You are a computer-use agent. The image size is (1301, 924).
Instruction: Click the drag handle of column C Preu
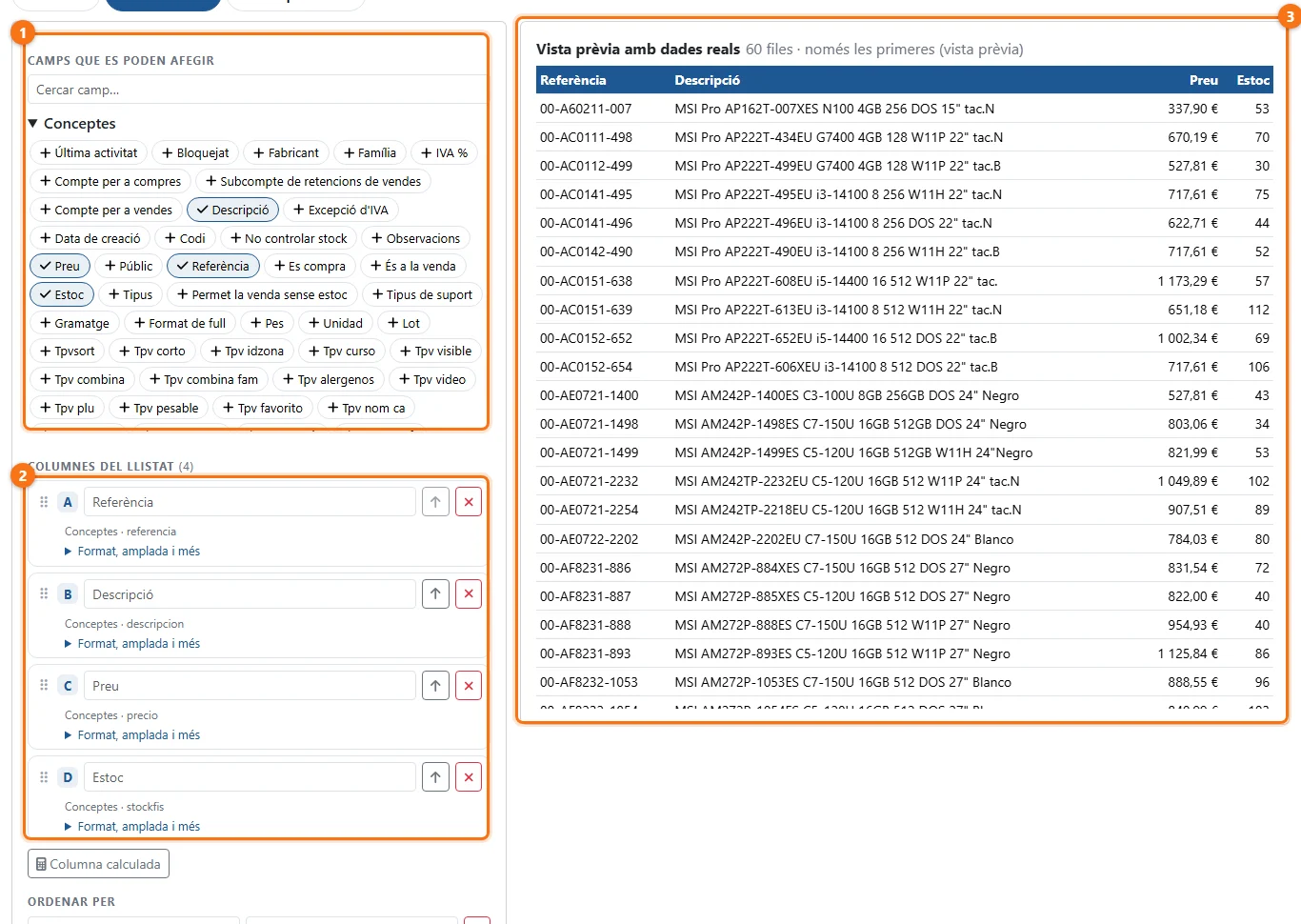44,685
